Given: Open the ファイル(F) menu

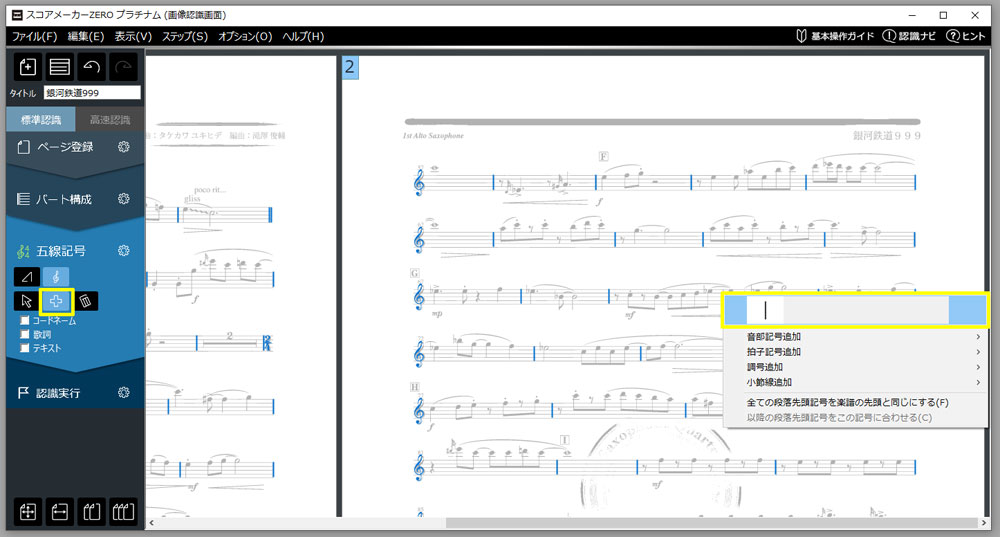Looking at the screenshot, I should coord(34,36).
